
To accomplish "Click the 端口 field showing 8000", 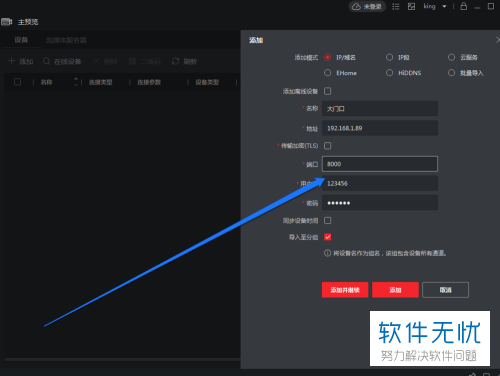I will coord(380,164).
